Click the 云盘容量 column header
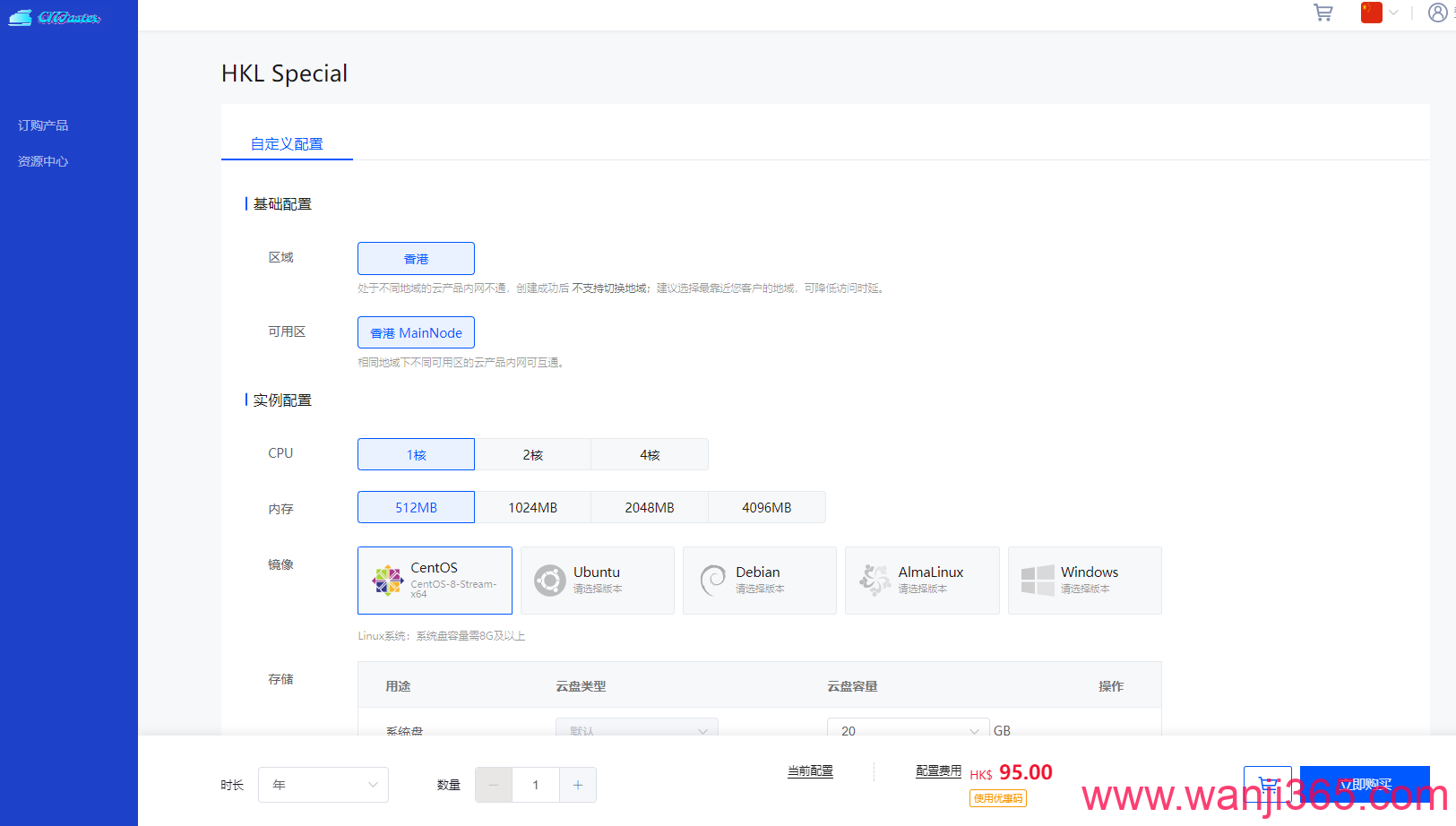The image size is (1456, 826). [x=852, y=686]
